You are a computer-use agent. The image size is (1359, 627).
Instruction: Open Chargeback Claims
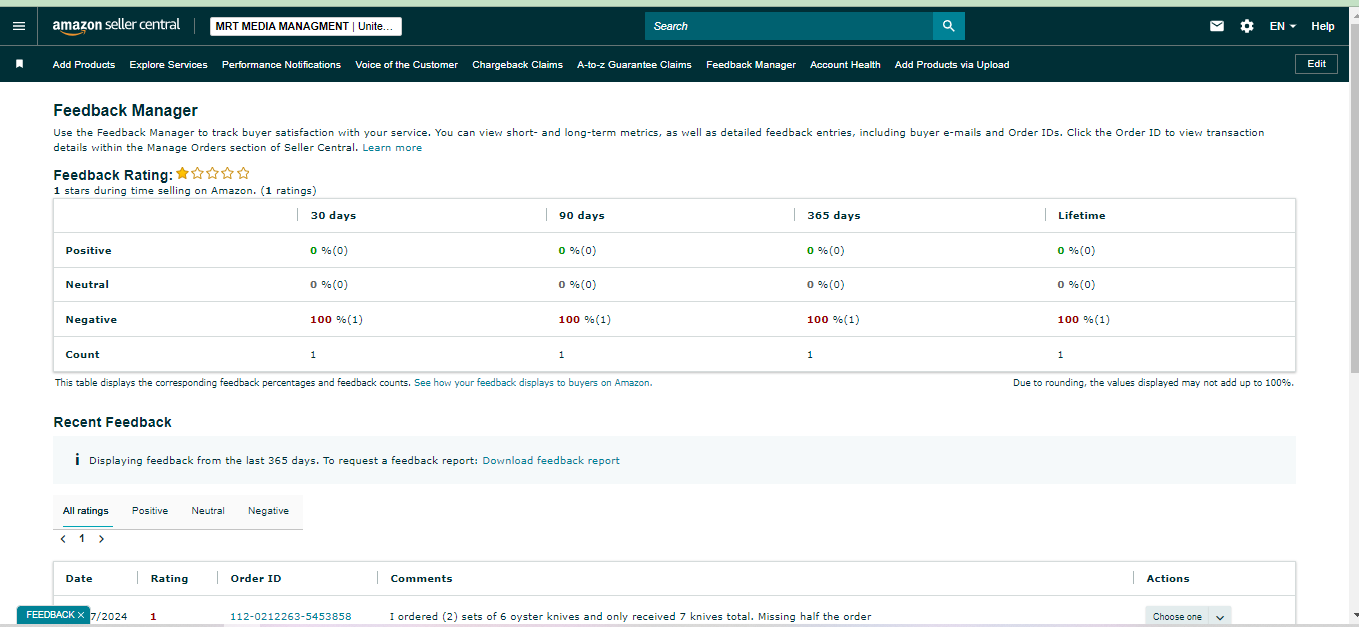pyautogui.click(x=517, y=64)
